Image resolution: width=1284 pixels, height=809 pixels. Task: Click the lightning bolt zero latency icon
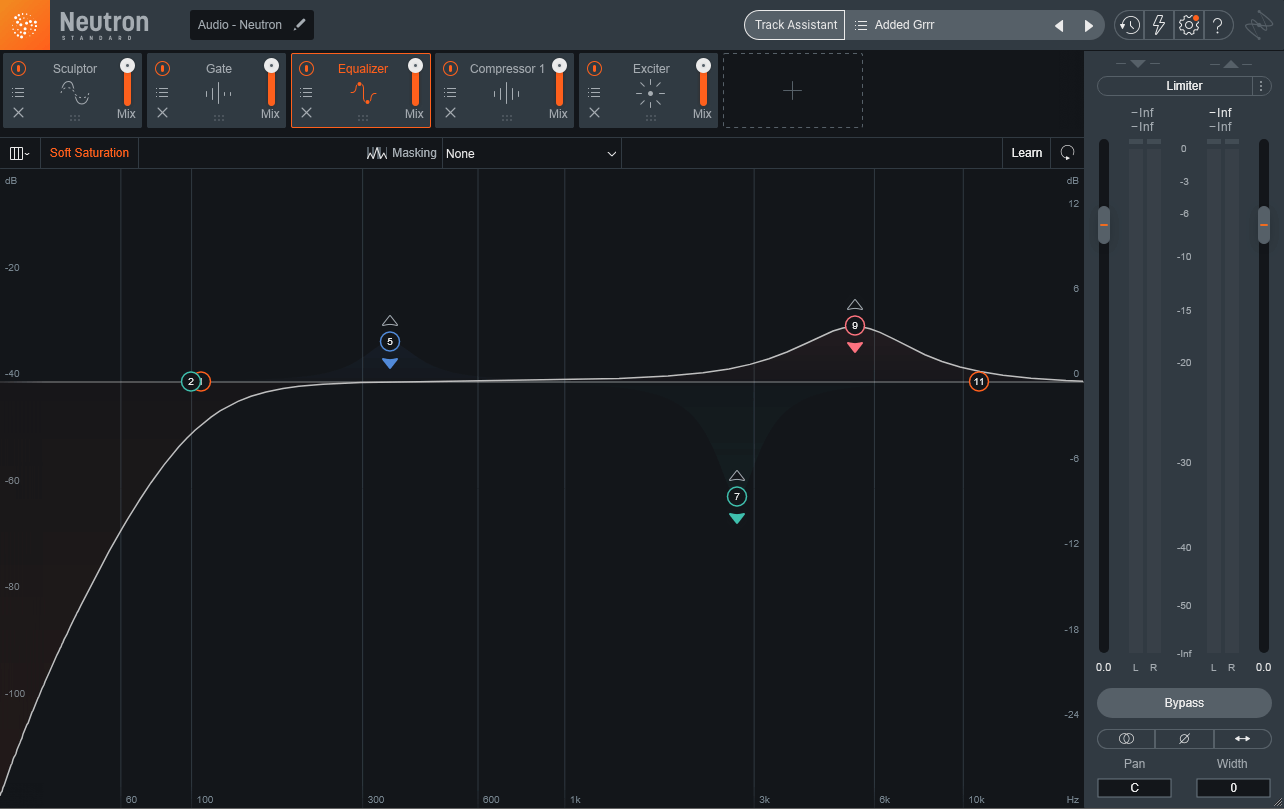click(x=1159, y=25)
